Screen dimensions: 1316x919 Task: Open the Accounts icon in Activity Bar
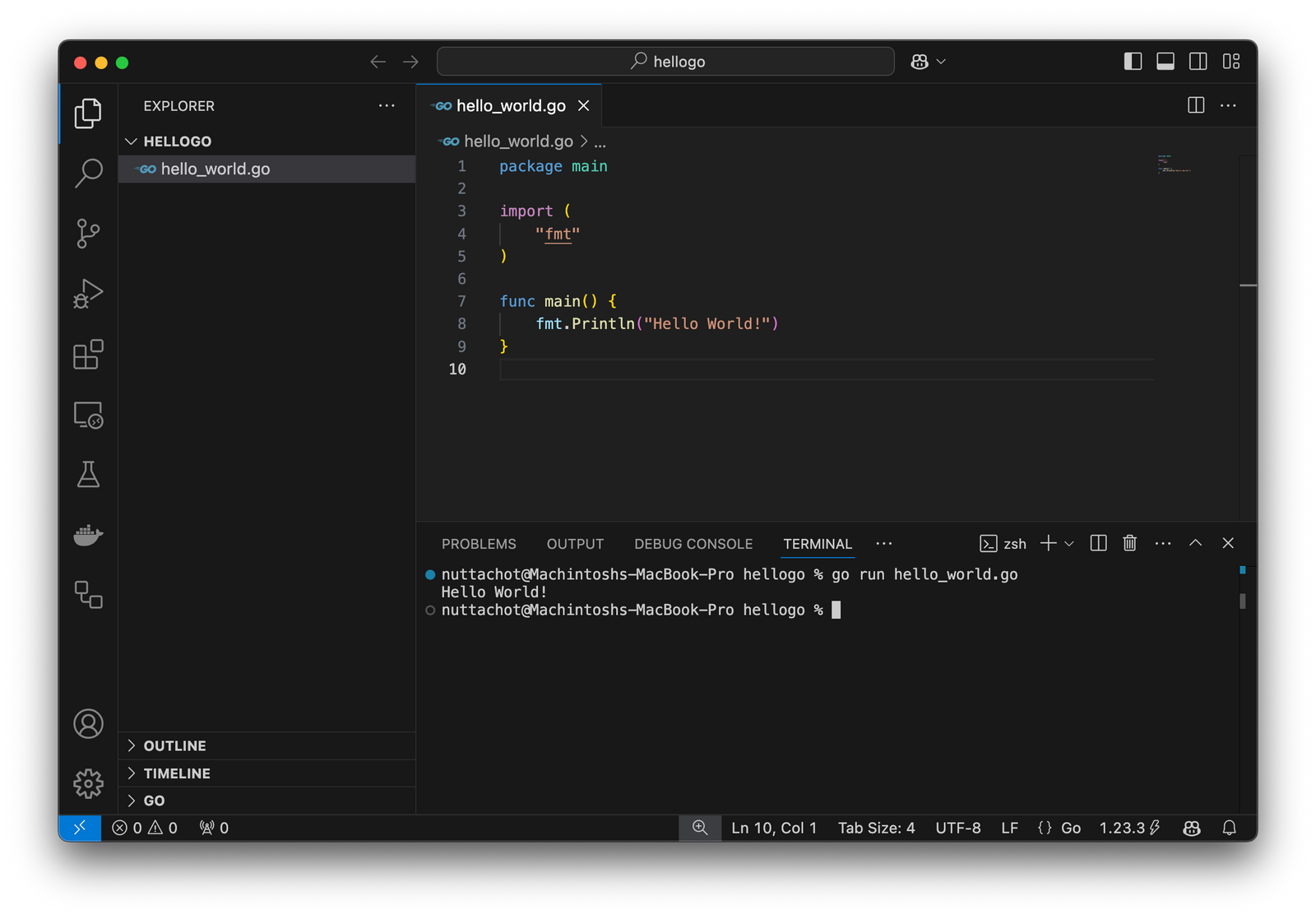click(88, 724)
